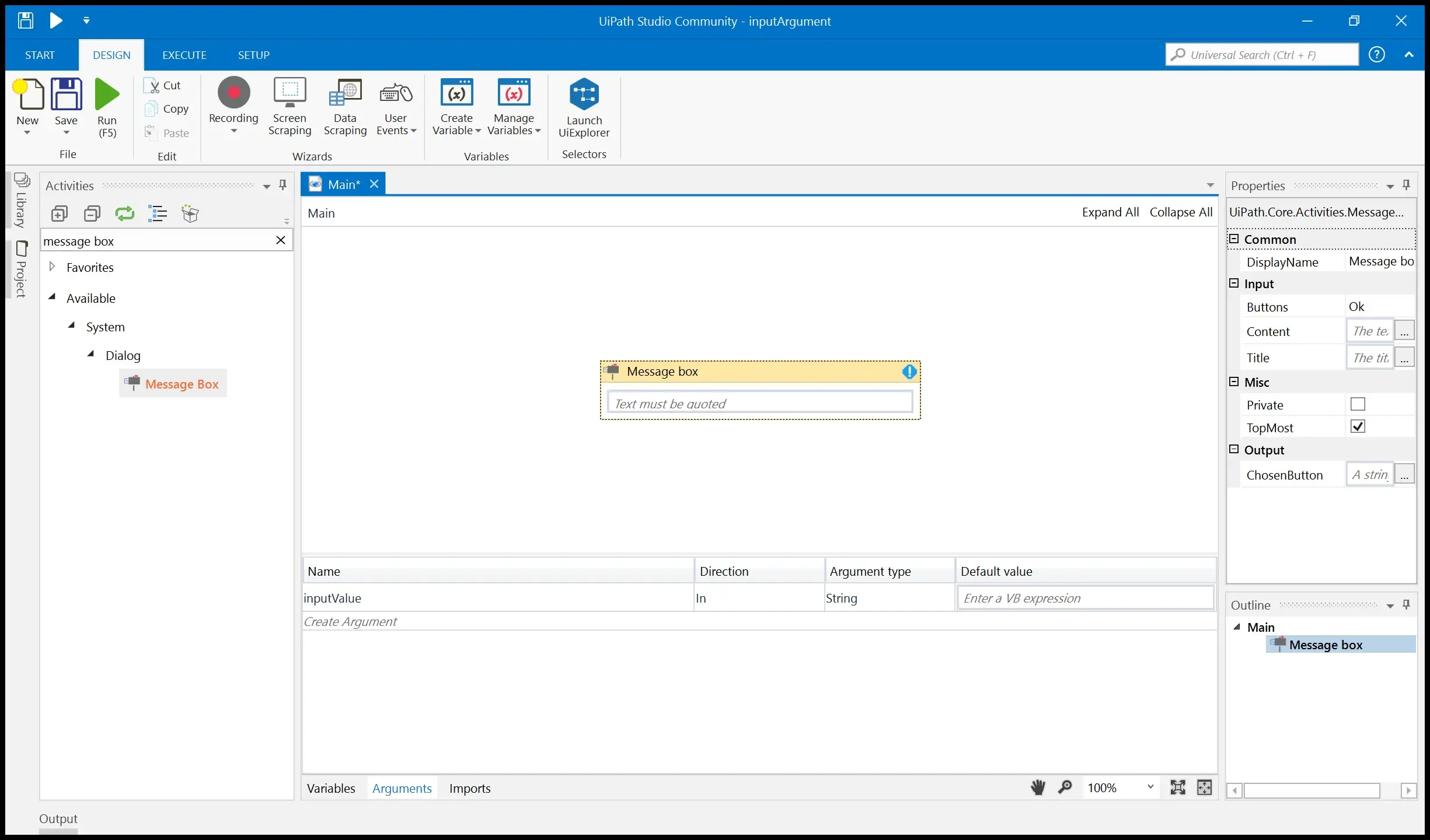1430x840 pixels.
Task: Collapse the Available tree node
Action: pyautogui.click(x=52, y=297)
